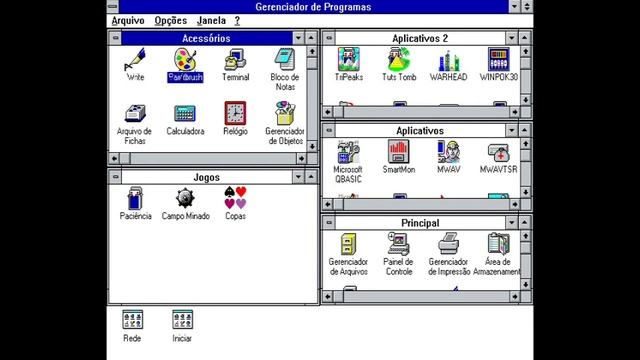Maximize the Principal group window
This screenshot has width=640, height=360.
(x=524, y=222)
